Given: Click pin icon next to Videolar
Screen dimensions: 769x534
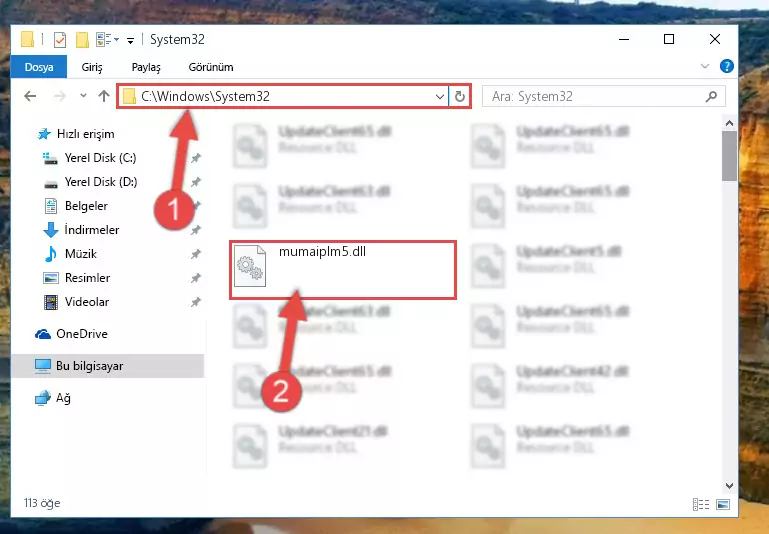Looking at the screenshot, I should (x=196, y=302).
